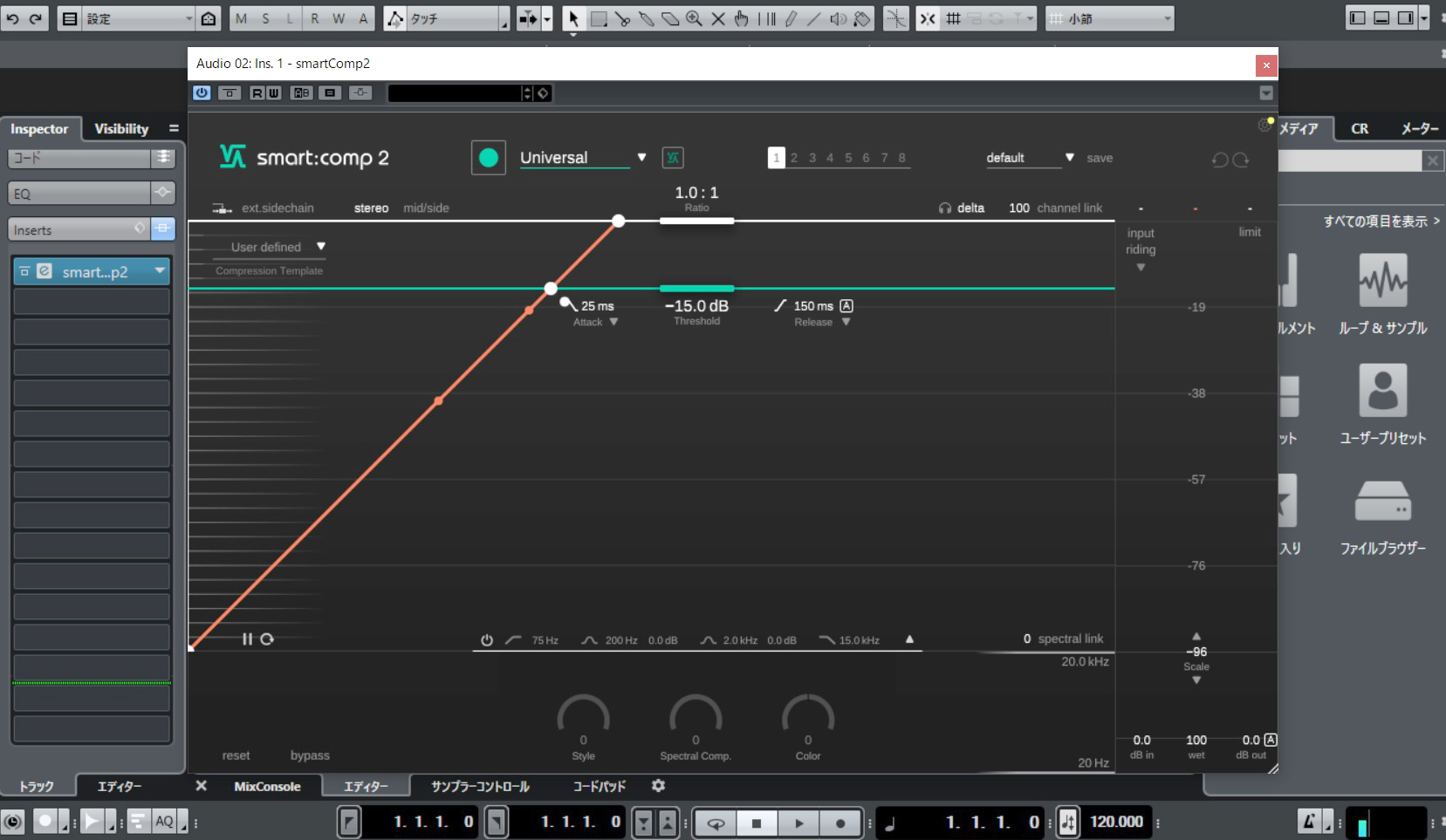This screenshot has height=840, width=1446.
Task: Toggle delta headphone monitoring
Action: 961,208
